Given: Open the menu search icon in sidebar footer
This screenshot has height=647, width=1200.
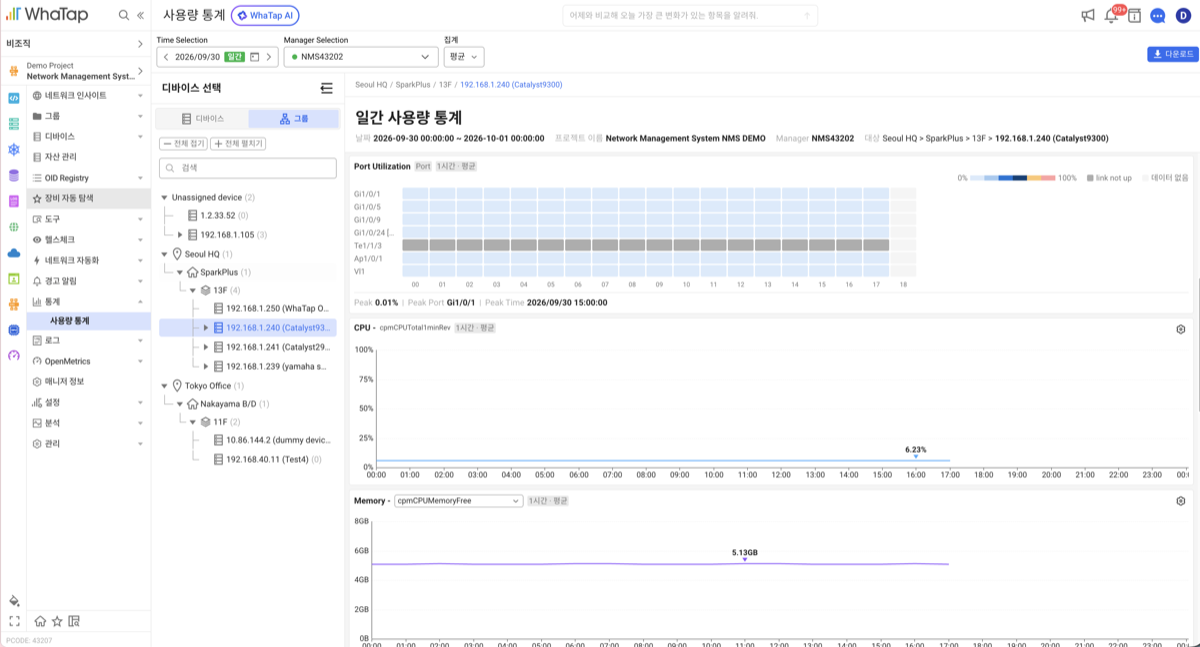Looking at the screenshot, I should (x=74, y=621).
